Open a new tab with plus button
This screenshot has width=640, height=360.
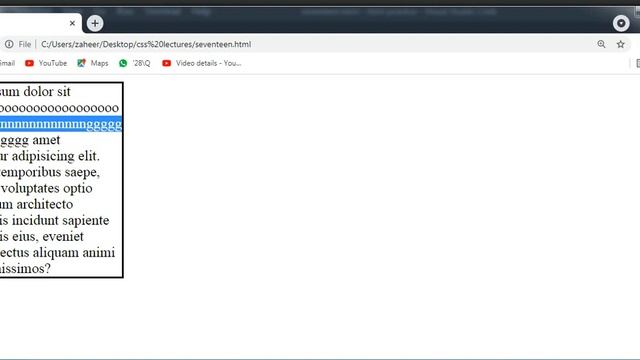[x=95, y=23]
